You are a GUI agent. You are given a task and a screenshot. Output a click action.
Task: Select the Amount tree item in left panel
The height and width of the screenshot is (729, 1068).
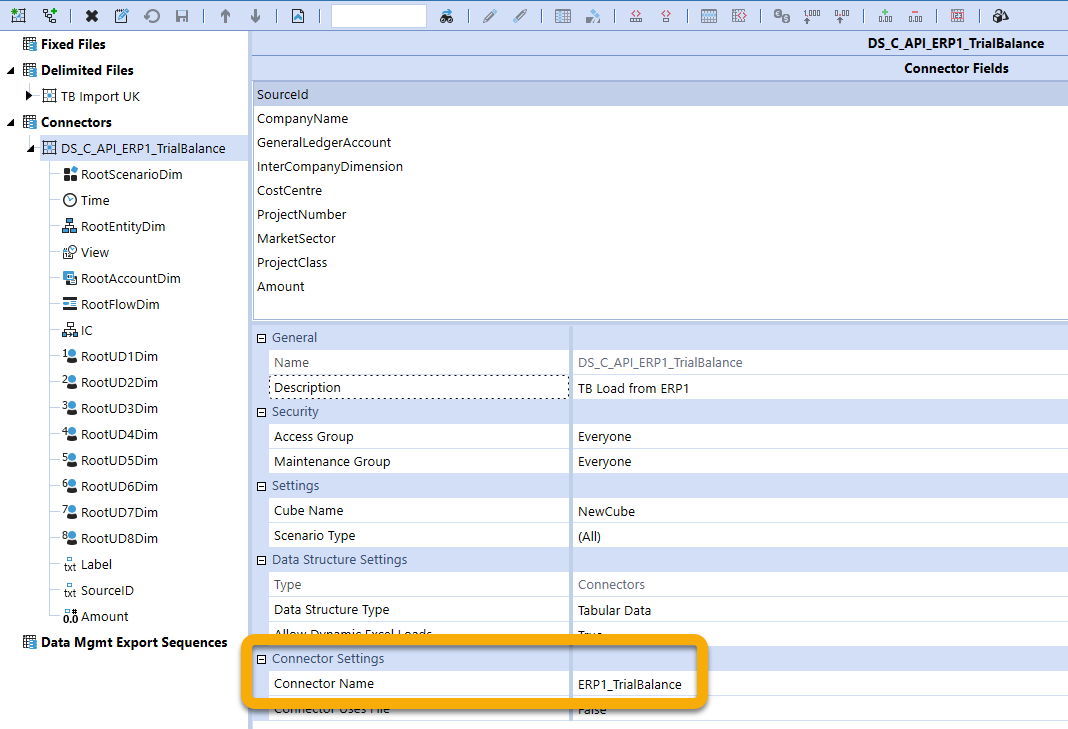(x=104, y=617)
